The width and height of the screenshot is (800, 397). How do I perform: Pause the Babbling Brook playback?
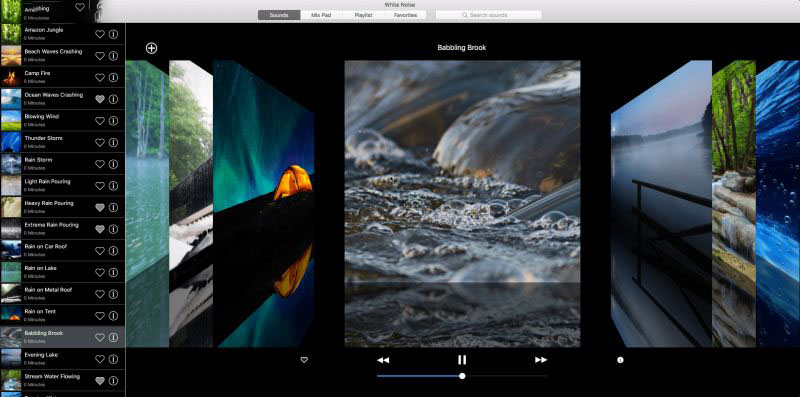462,360
